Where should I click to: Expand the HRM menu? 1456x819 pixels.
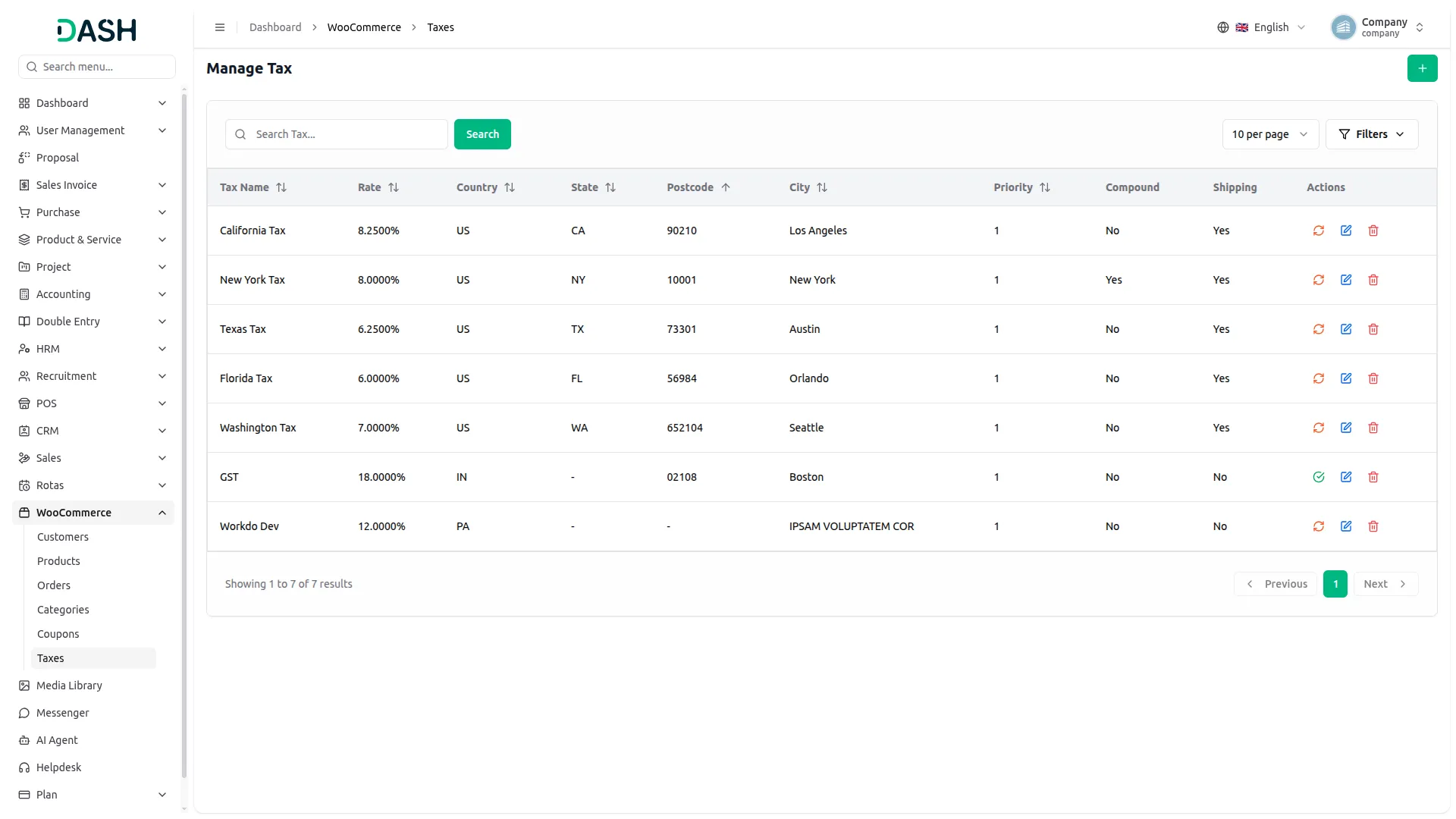click(x=93, y=349)
